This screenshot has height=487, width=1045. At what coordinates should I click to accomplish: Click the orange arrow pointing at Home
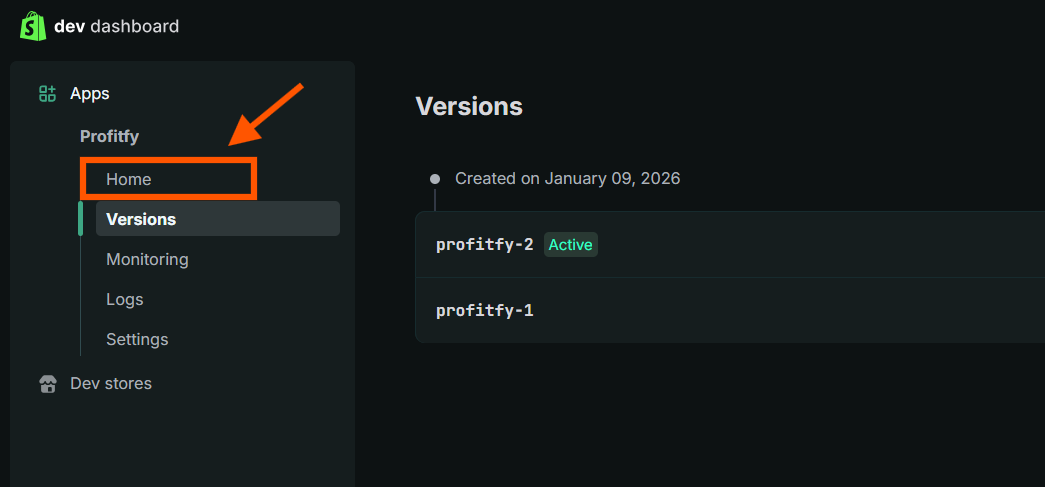pyautogui.click(x=265, y=117)
